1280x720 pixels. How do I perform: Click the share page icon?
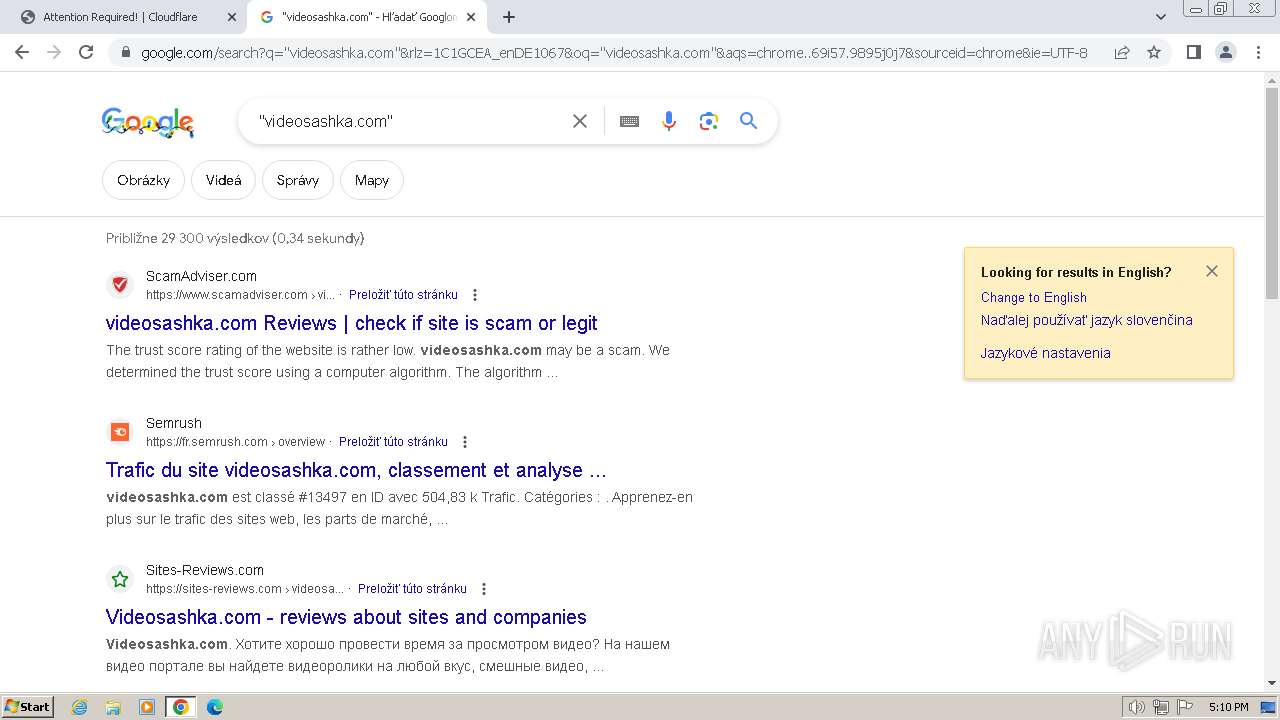[x=1122, y=52]
